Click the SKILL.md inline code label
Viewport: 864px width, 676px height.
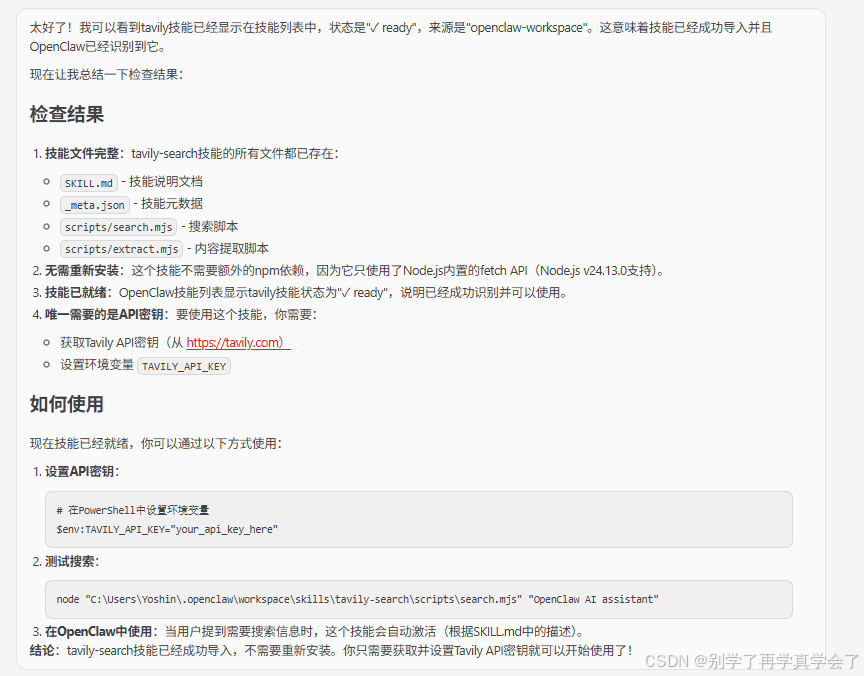[89, 183]
